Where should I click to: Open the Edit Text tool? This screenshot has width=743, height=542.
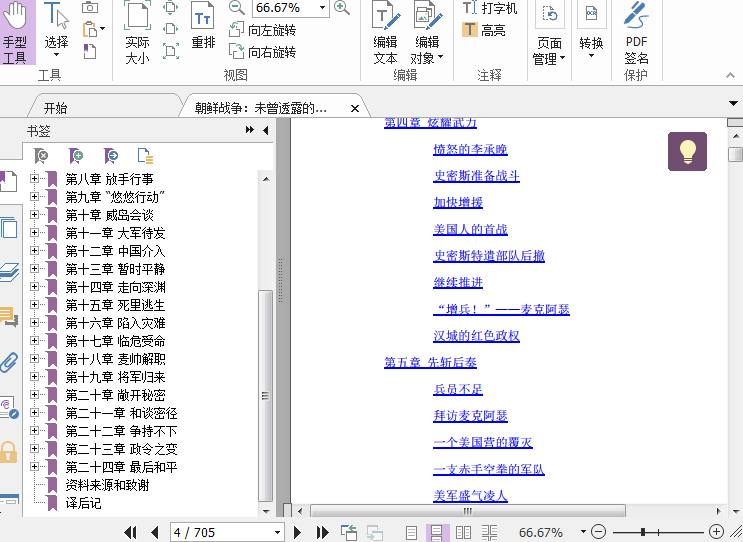click(x=385, y=32)
